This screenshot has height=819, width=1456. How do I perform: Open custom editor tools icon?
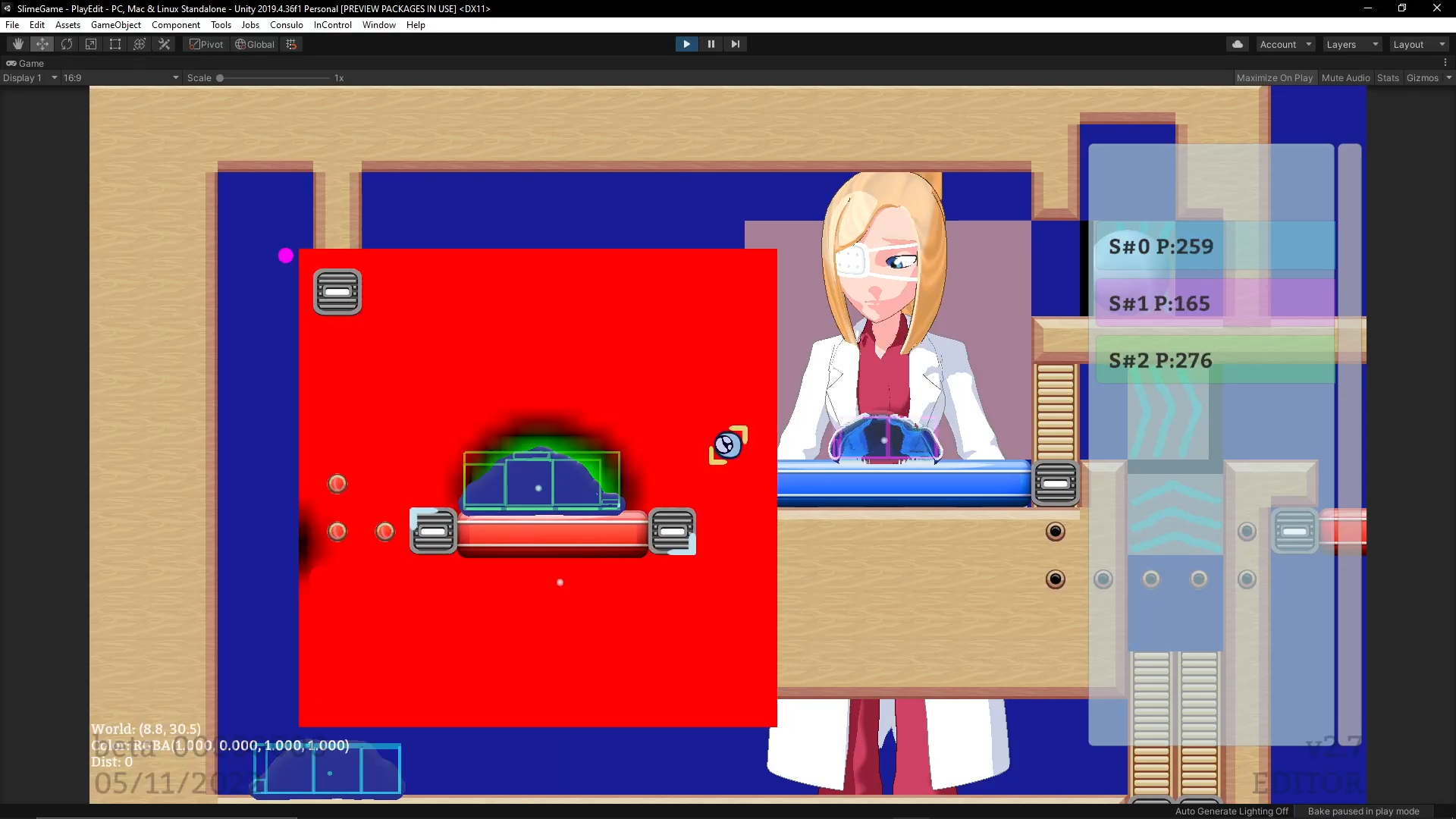[164, 44]
